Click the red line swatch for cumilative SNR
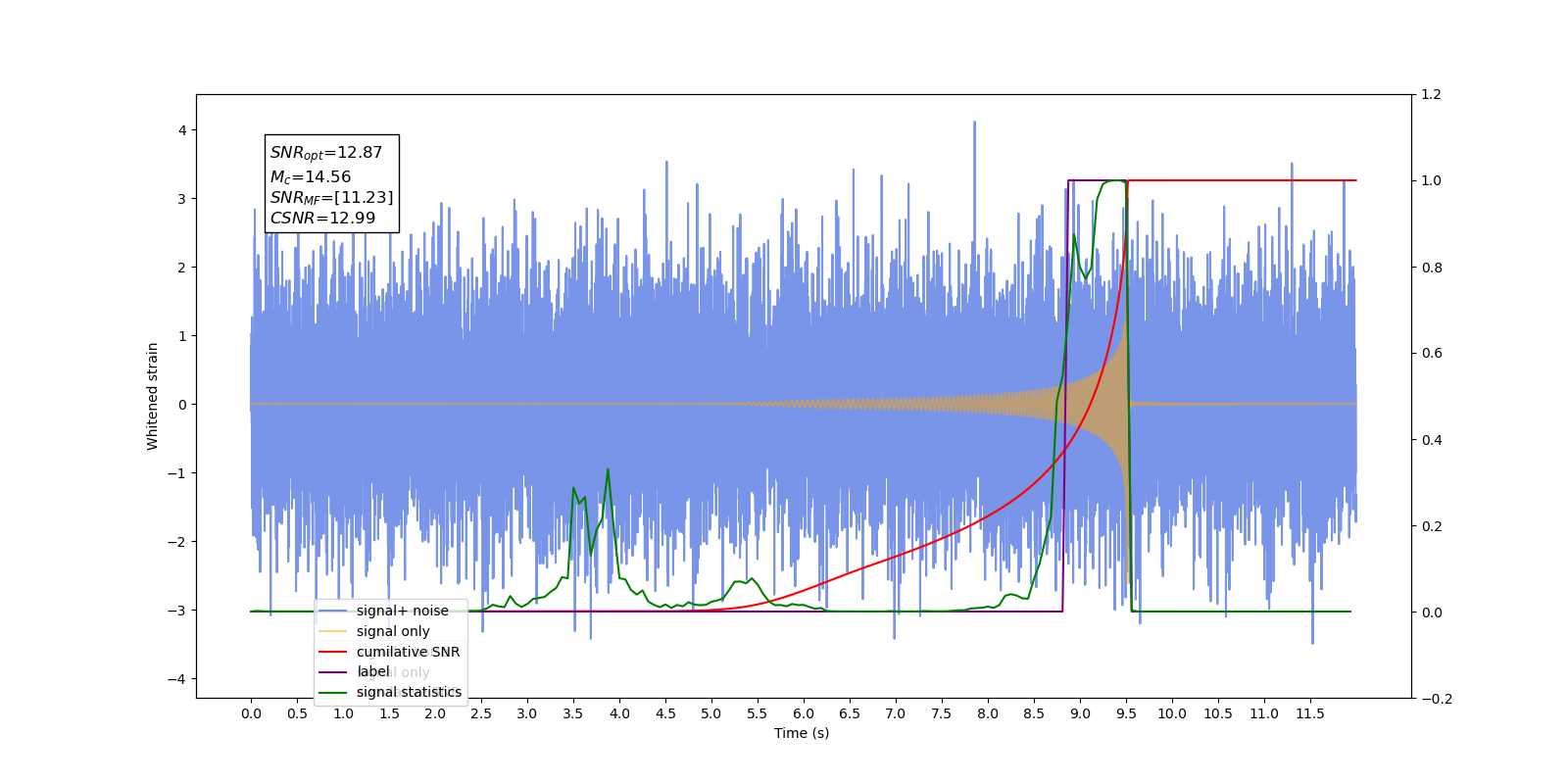Image resolution: width=1568 pixels, height=784 pixels. point(333,652)
